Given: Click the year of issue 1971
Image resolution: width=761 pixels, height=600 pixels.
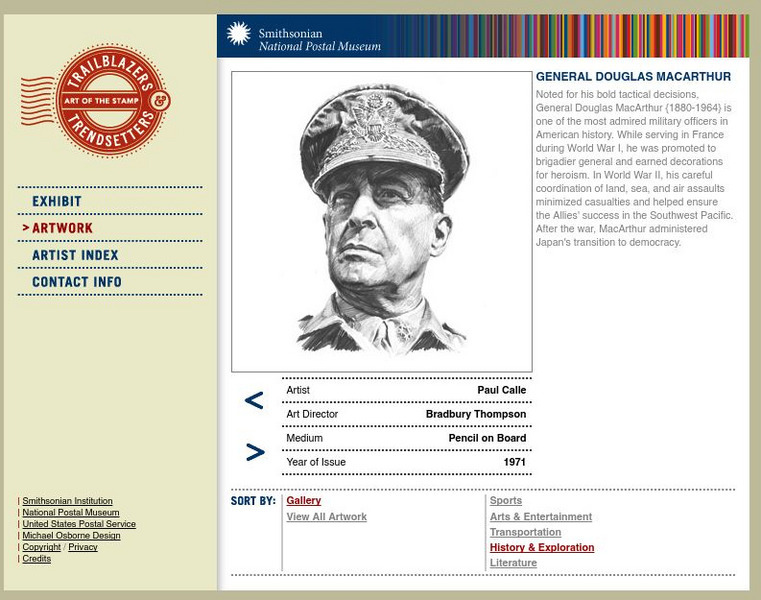Looking at the screenshot, I should (x=514, y=462).
